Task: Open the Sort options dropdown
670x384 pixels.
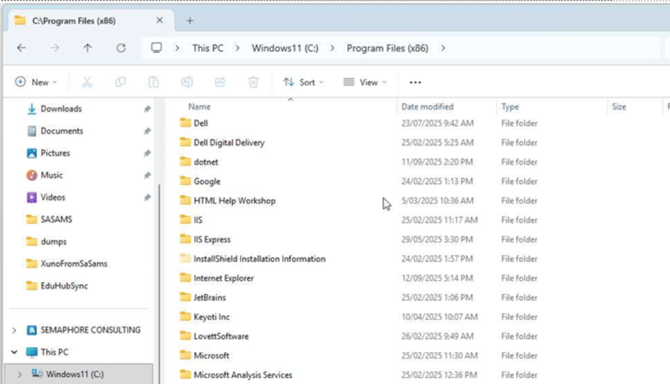Action: tap(303, 82)
